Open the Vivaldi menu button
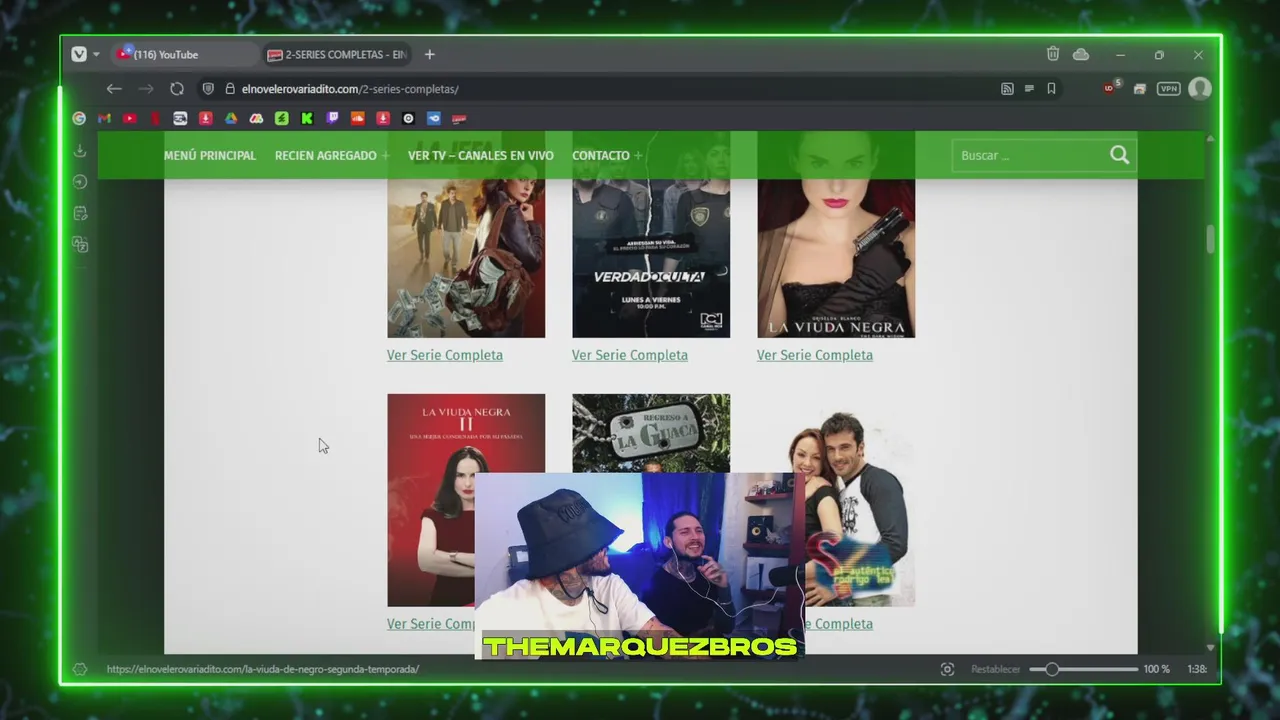 pos(79,54)
